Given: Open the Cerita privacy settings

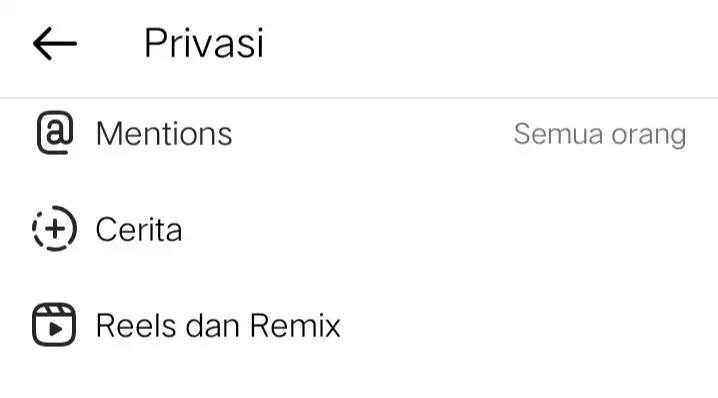Looking at the screenshot, I should point(359,229).
